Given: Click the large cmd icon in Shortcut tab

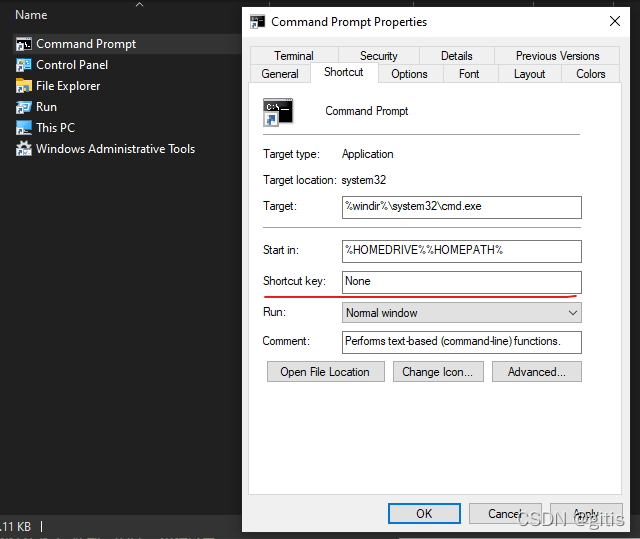Looking at the screenshot, I should (278, 112).
